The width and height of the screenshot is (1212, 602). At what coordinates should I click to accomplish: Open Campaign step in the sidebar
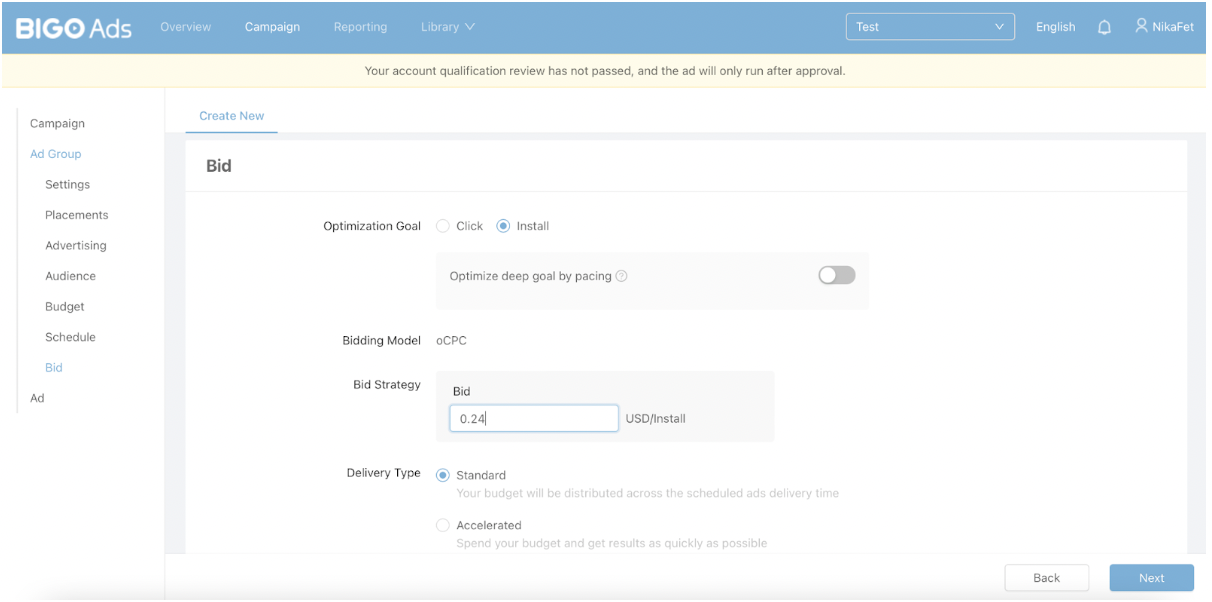pyautogui.click(x=57, y=124)
